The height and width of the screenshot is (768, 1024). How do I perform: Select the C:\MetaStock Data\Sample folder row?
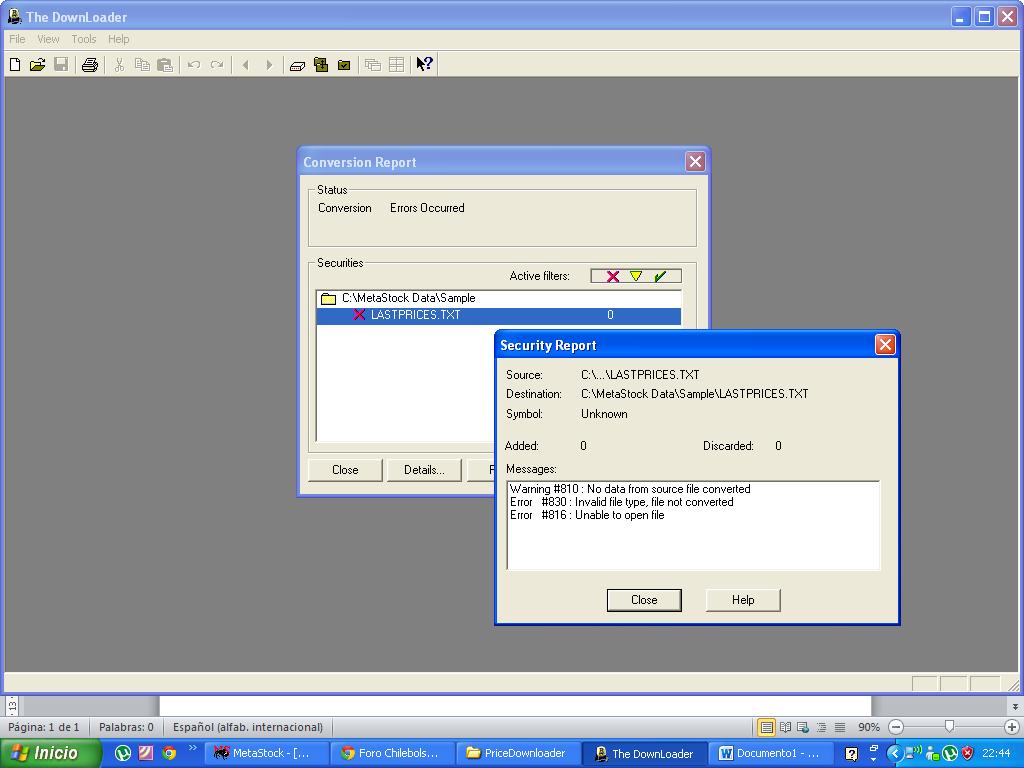coord(499,298)
